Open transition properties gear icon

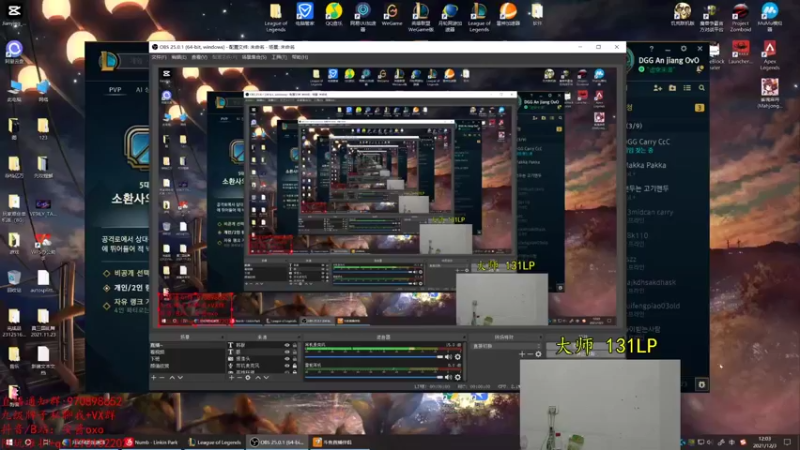click(538, 354)
